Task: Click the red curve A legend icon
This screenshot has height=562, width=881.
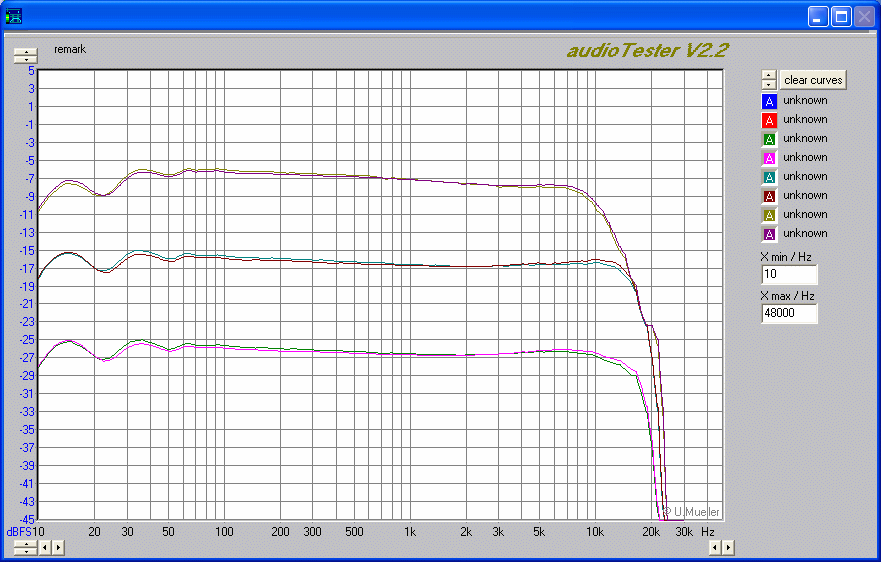Action: [x=769, y=120]
